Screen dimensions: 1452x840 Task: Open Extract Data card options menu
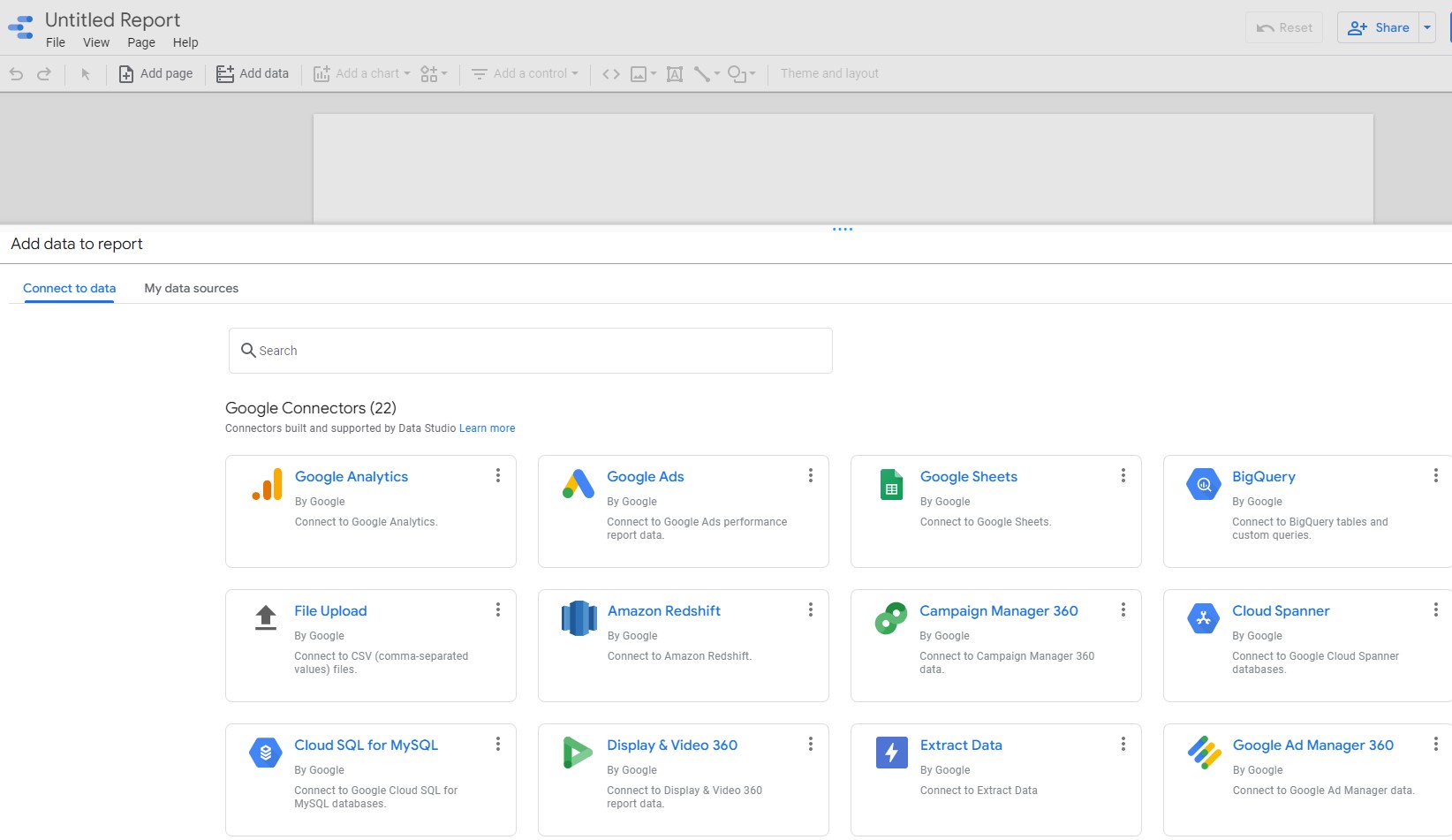1123,744
